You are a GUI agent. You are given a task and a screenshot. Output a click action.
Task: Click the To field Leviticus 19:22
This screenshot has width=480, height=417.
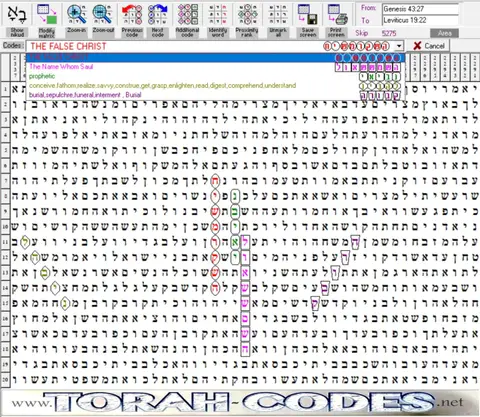point(420,20)
